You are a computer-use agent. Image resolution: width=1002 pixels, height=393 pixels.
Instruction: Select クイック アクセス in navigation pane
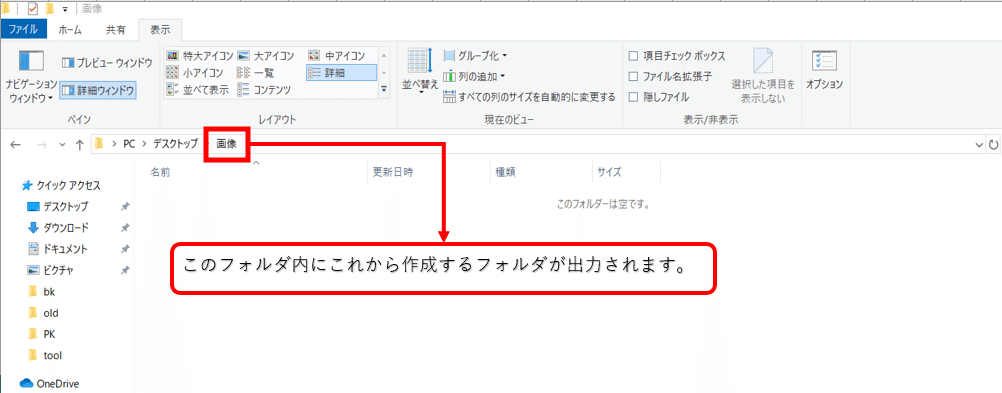[61, 185]
